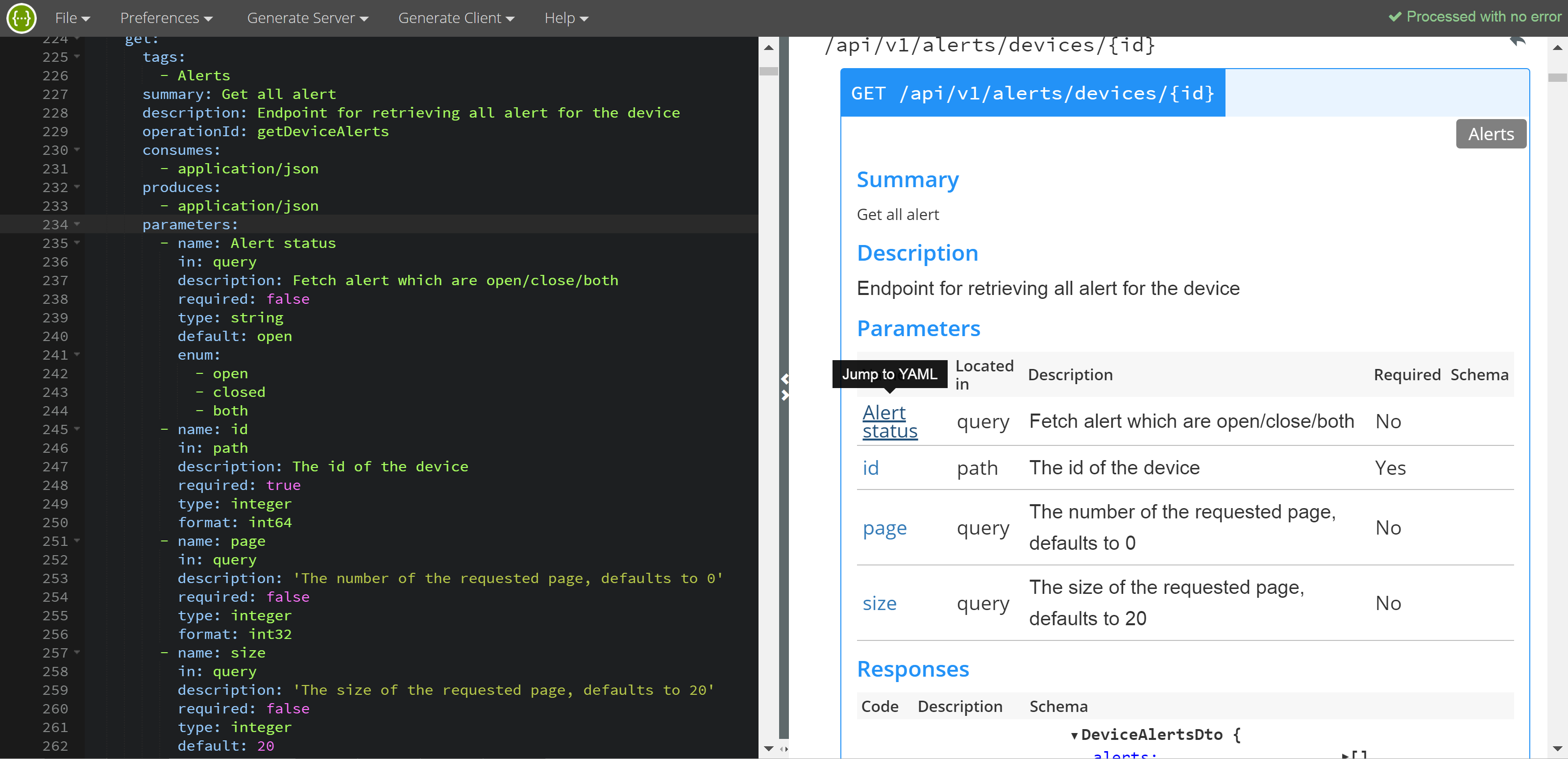Open the File menu

[x=73, y=18]
